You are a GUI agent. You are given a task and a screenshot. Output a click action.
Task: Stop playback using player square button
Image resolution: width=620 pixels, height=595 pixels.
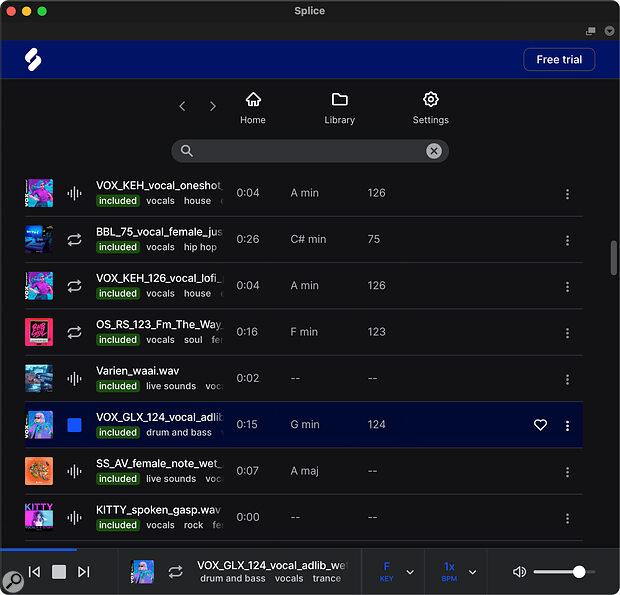(x=59, y=572)
